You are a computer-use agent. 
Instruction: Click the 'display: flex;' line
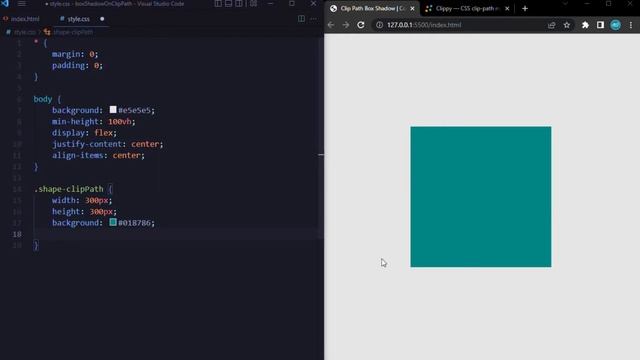tap(84, 133)
